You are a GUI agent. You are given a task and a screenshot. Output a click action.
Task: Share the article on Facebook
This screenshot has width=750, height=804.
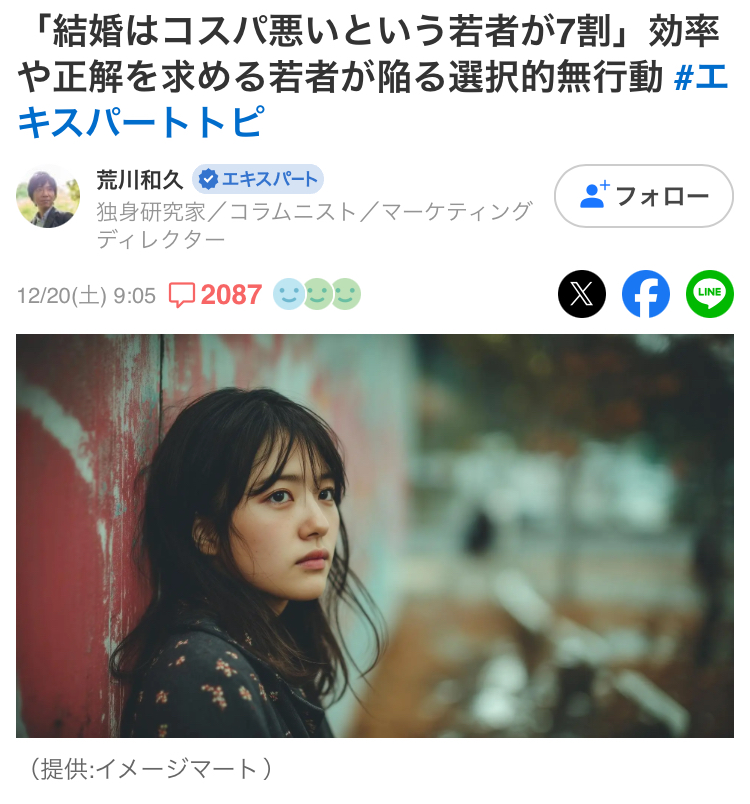645,294
